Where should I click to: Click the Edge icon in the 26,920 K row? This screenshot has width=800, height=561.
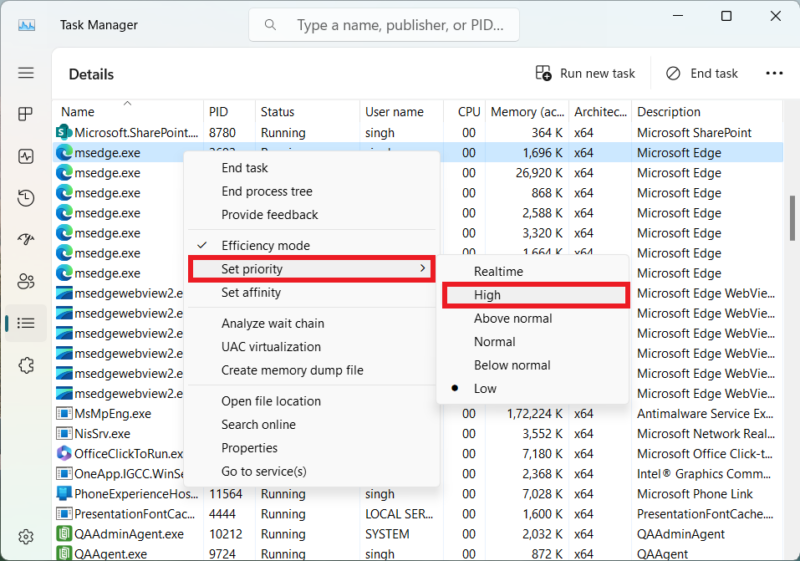64,173
